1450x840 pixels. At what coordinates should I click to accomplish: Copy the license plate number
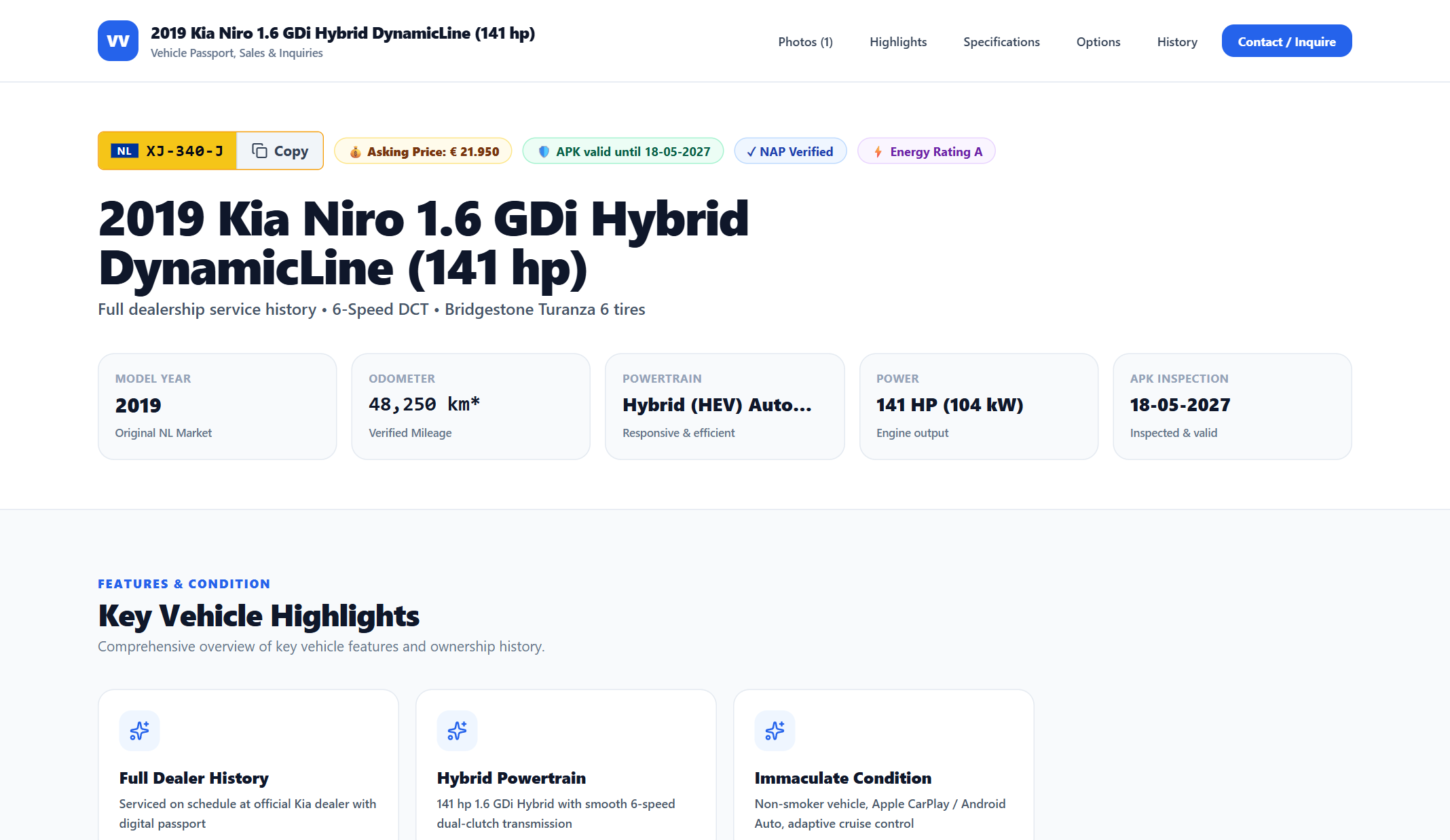pyautogui.click(x=280, y=151)
